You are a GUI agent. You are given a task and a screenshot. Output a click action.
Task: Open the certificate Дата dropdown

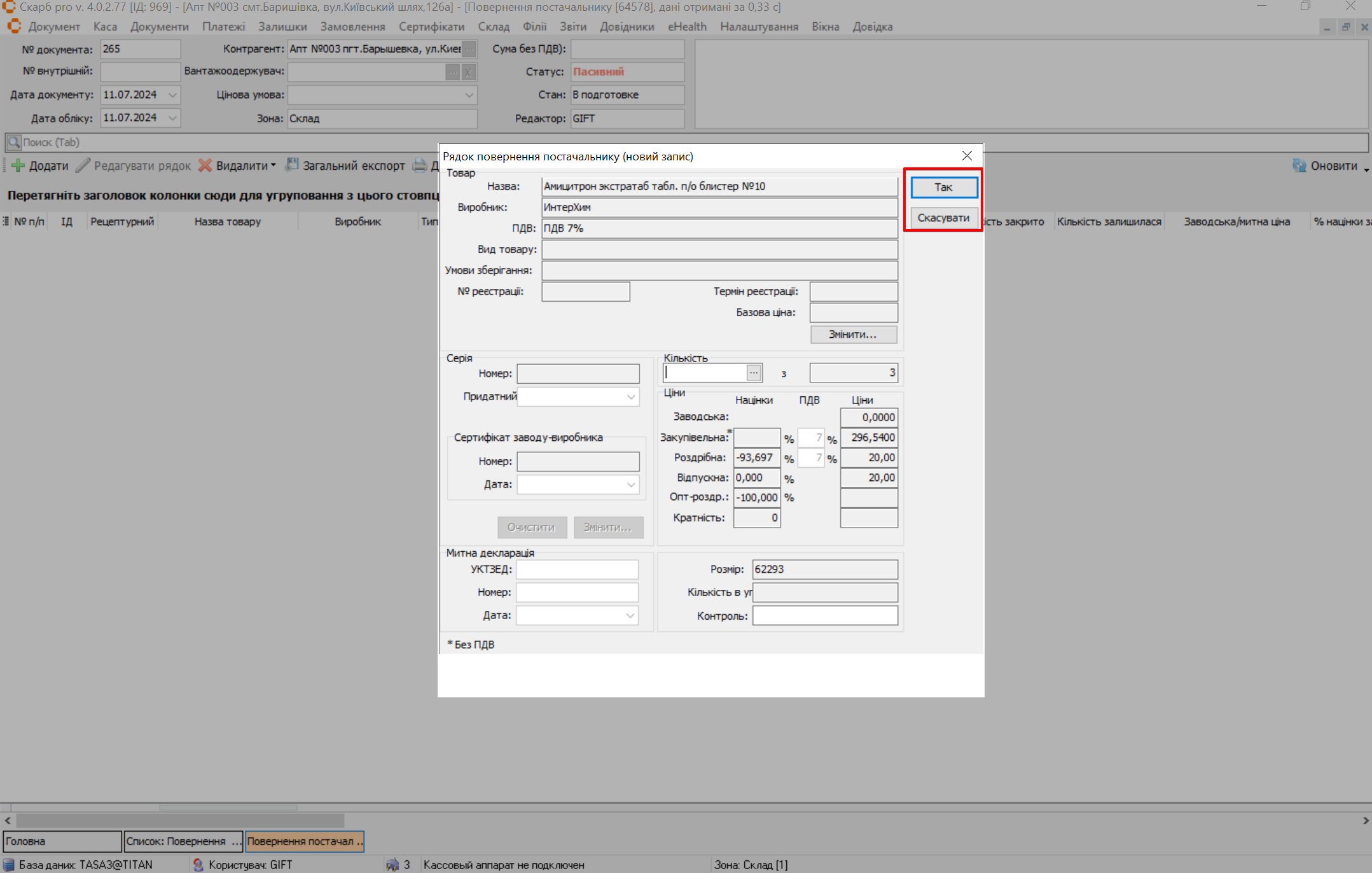coord(630,485)
